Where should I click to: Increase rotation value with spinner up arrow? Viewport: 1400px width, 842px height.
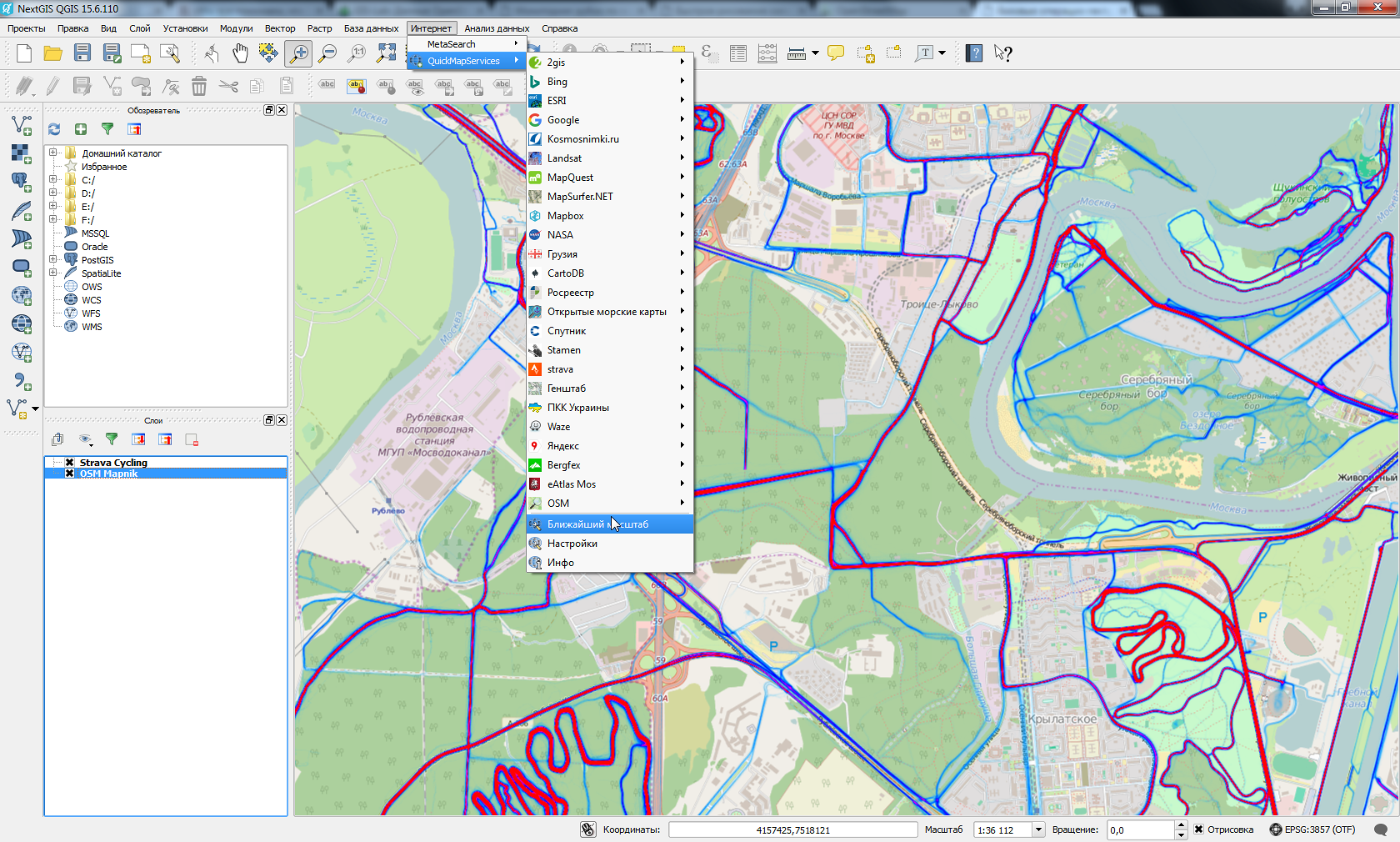pos(1181,825)
